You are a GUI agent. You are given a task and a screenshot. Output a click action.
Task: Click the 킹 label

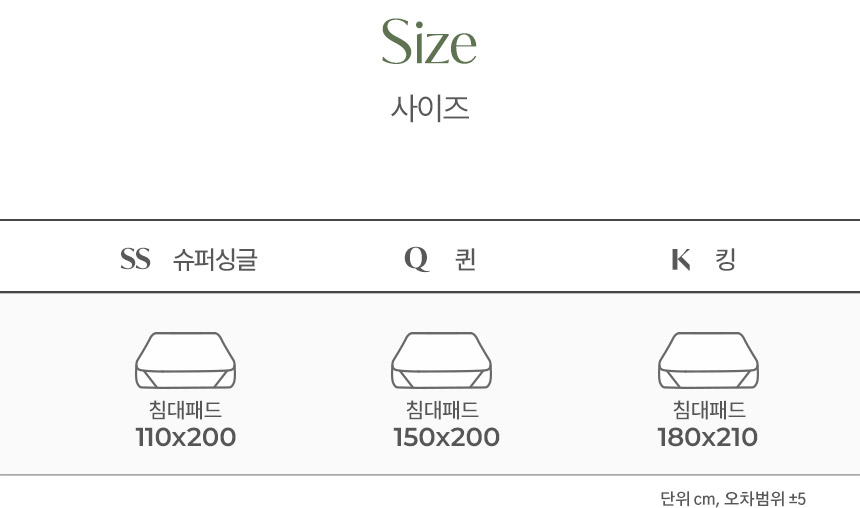click(726, 259)
